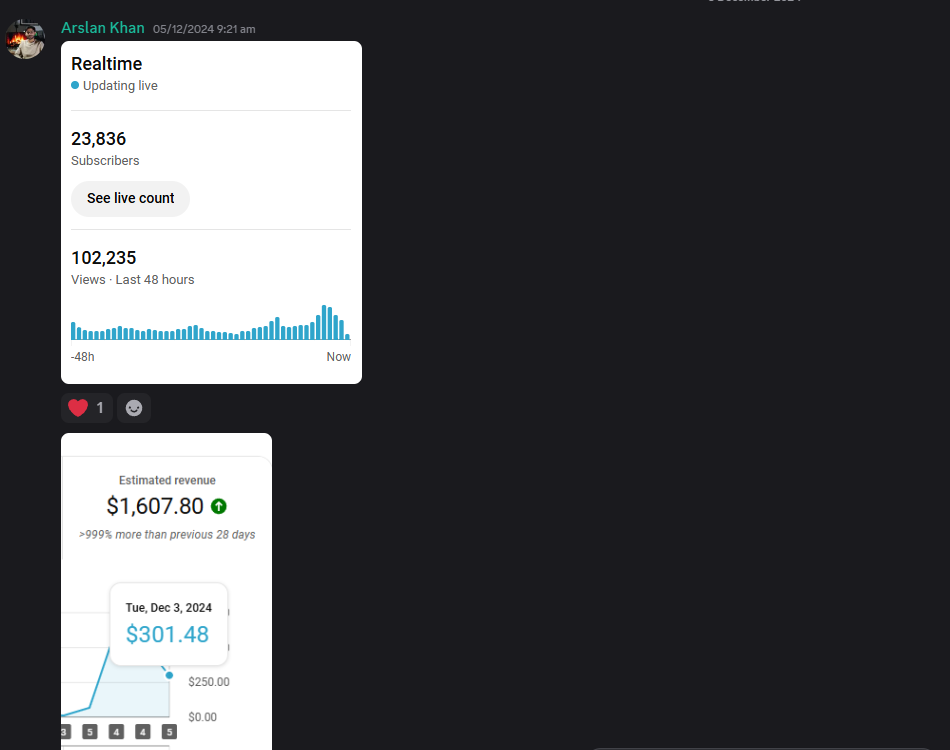Viewport: 950px width, 750px height.
Task: Open Arslan Khan's username profile link
Action: [x=102, y=28]
